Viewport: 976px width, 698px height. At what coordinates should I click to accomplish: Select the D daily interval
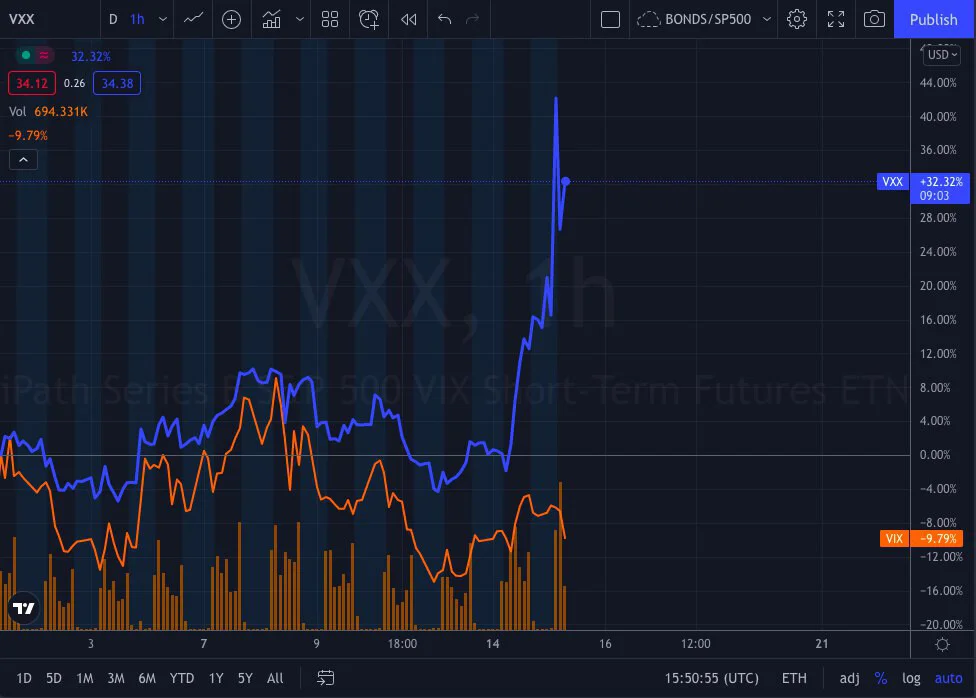(x=113, y=19)
